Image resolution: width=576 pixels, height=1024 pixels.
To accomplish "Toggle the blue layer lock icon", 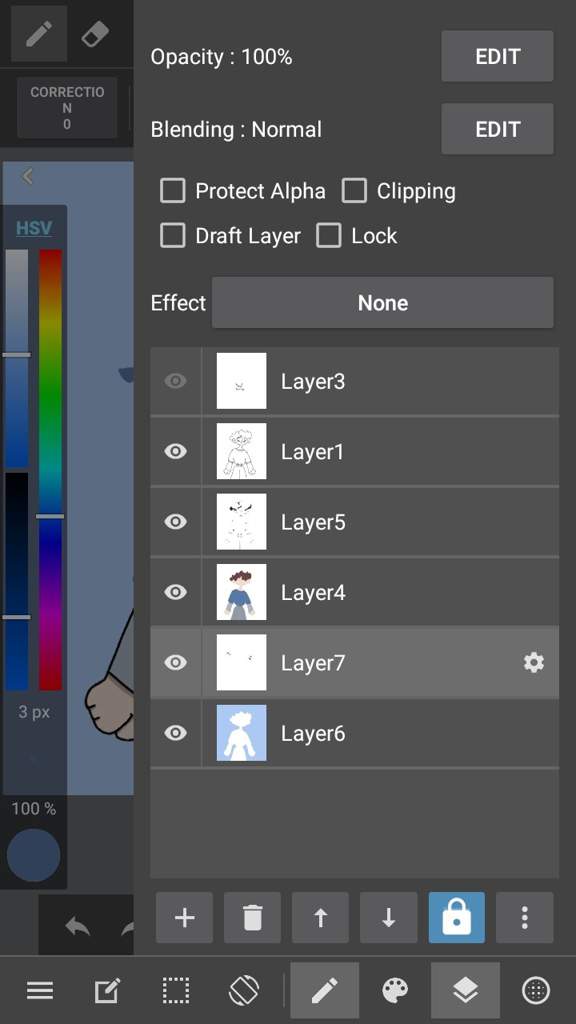I will pyautogui.click(x=456, y=918).
